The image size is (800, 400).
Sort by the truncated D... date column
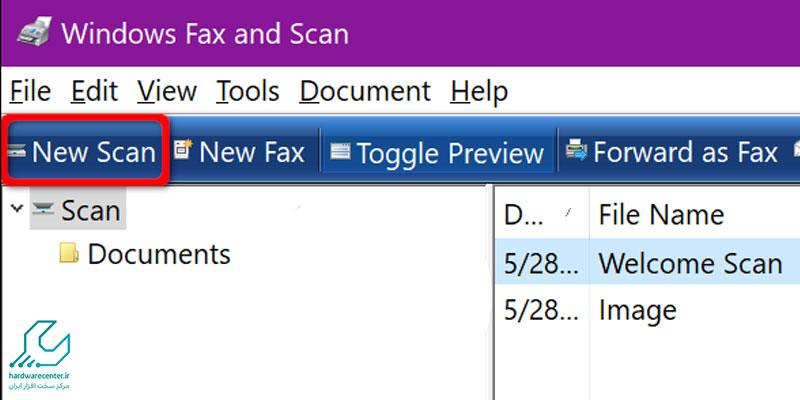point(541,214)
